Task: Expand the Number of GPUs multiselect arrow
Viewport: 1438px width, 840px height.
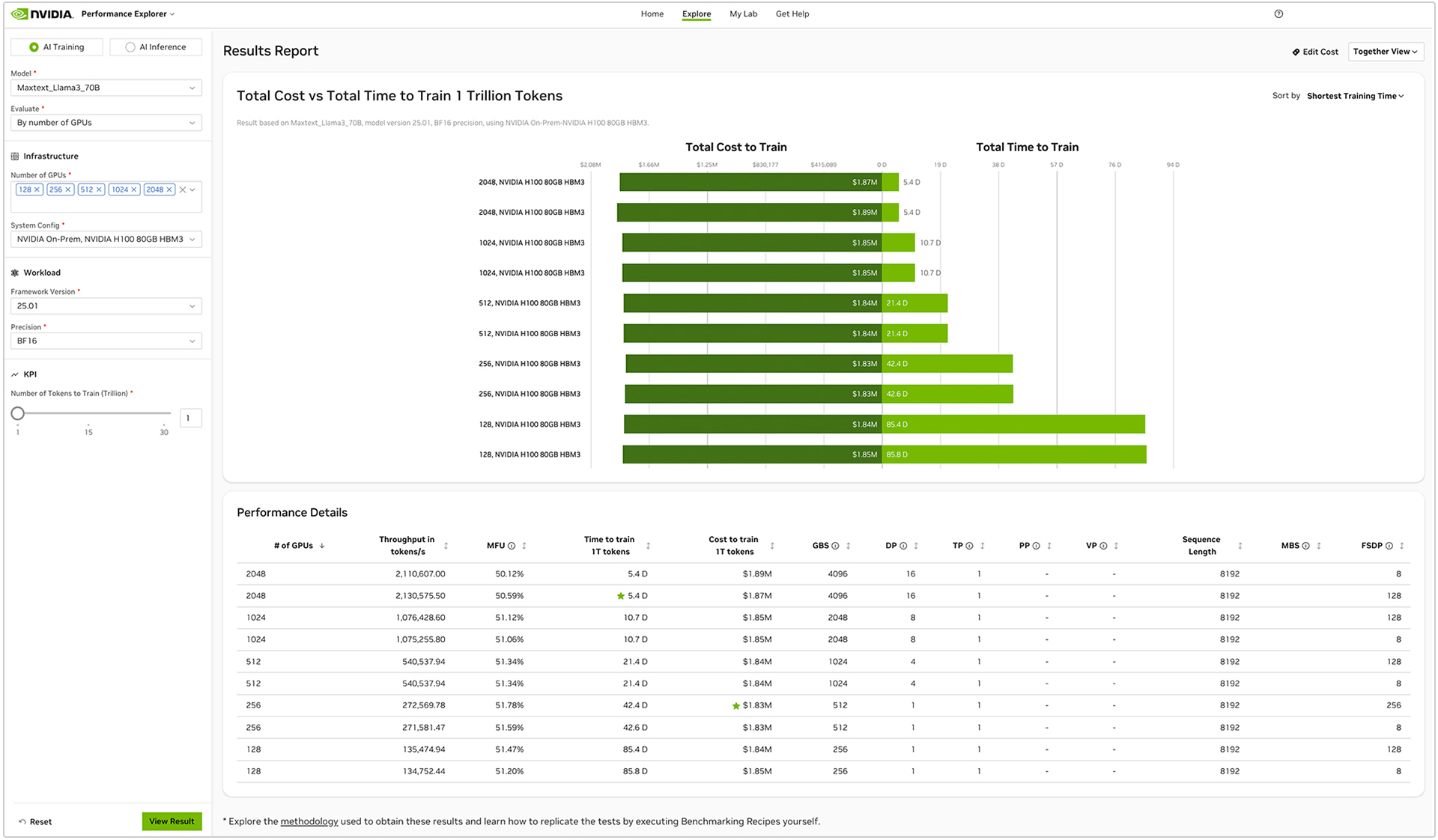Action: [192, 189]
